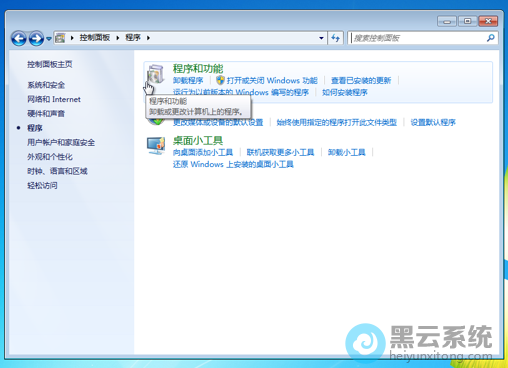This screenshot has width=508, height=368.
Task: Click the 程序和功能 icon
Action: point(155,74)
